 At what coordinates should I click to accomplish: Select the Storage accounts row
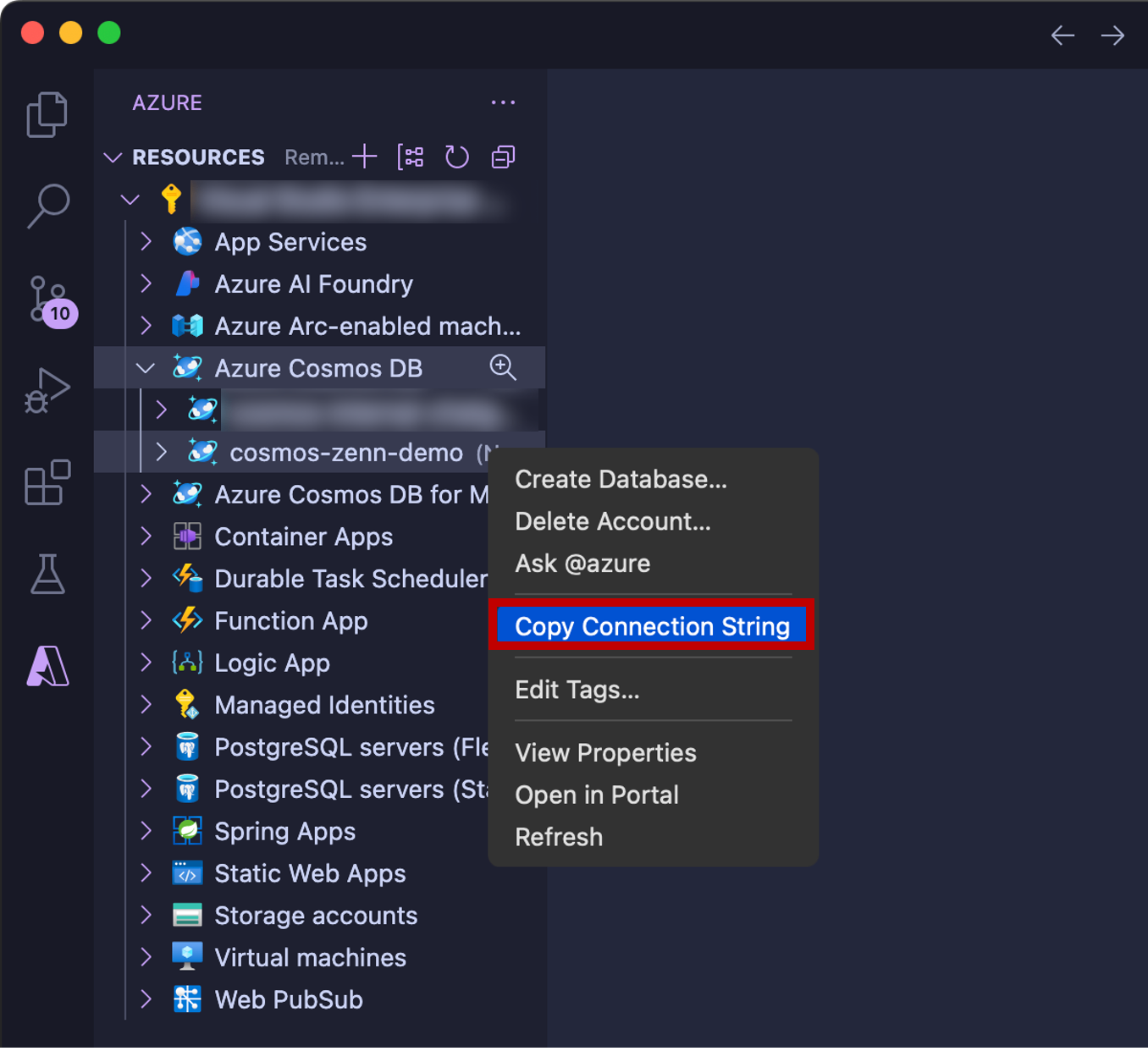[x=319, y=915]
